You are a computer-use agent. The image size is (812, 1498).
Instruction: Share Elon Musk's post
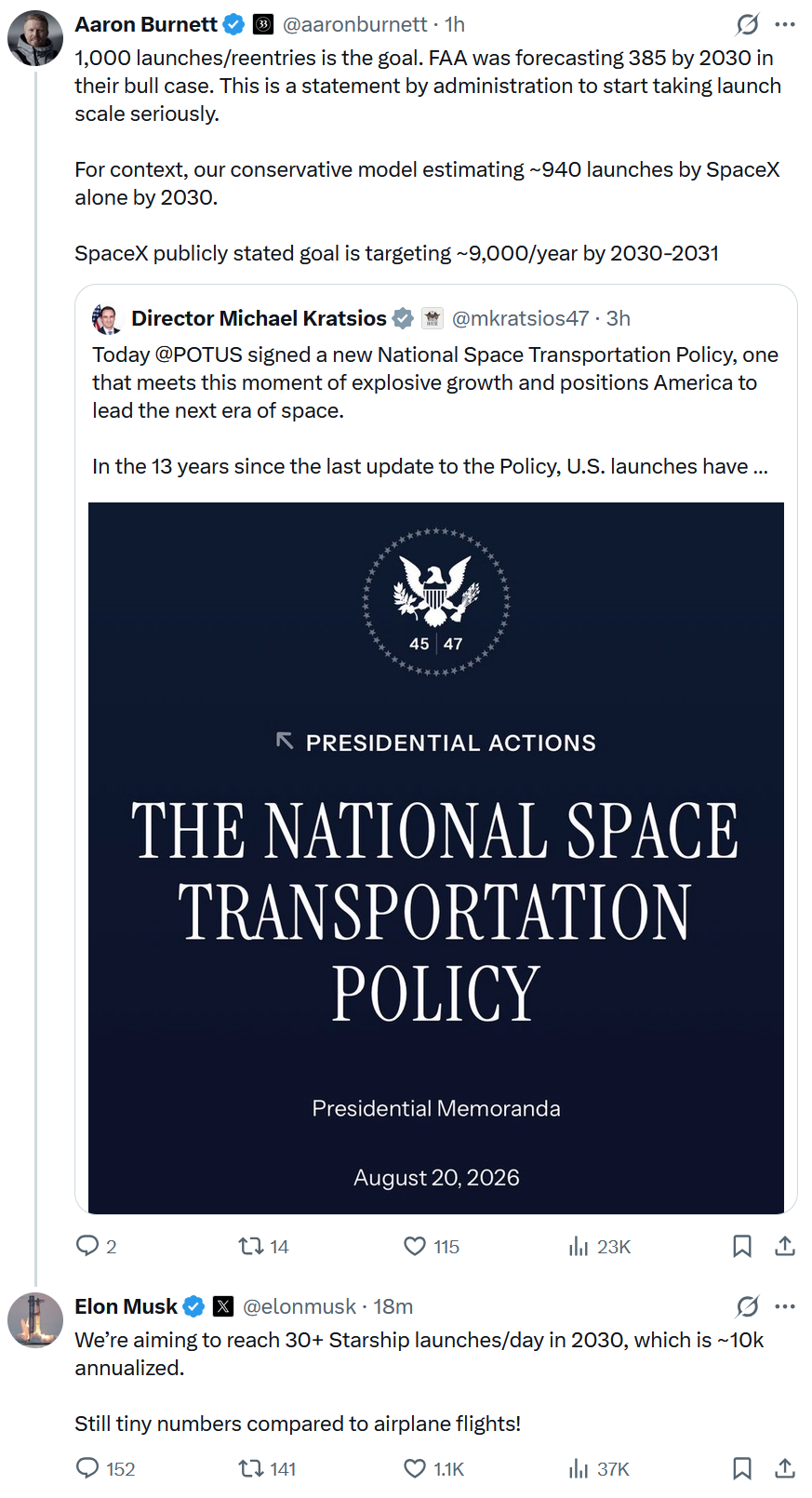(x=785, y=1468)
